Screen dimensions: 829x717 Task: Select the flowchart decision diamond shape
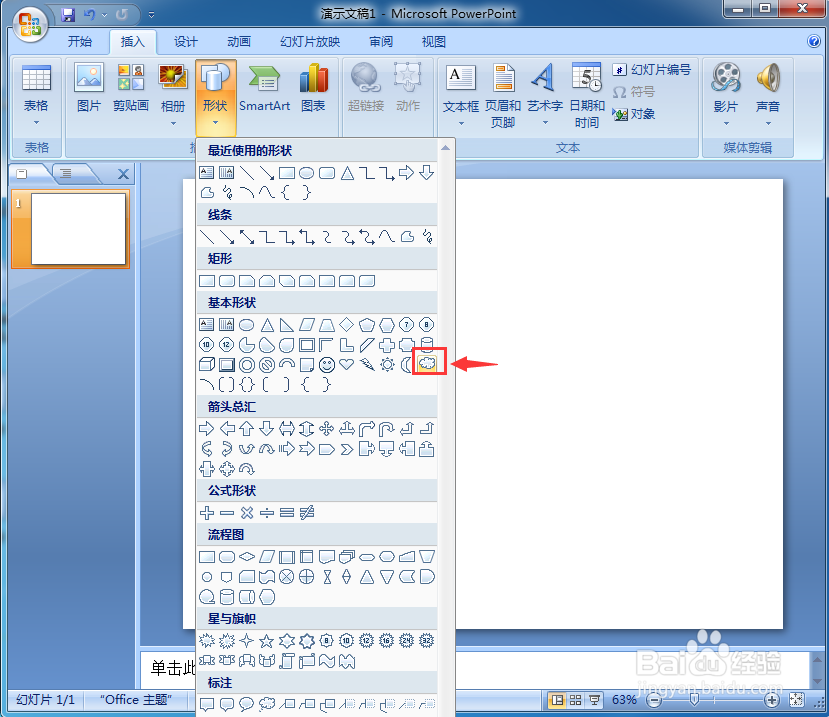click(x=247, y=556)
